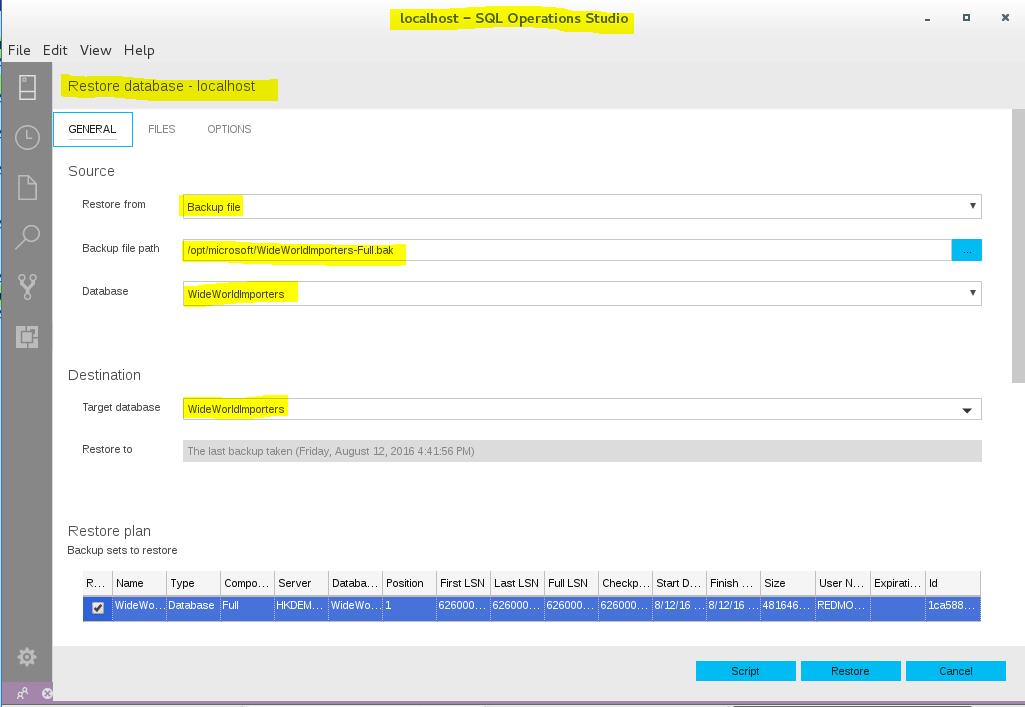This screenshot has width=1025, height=707.
Task: Click the status bar error count icon
Action: point(47,693)
